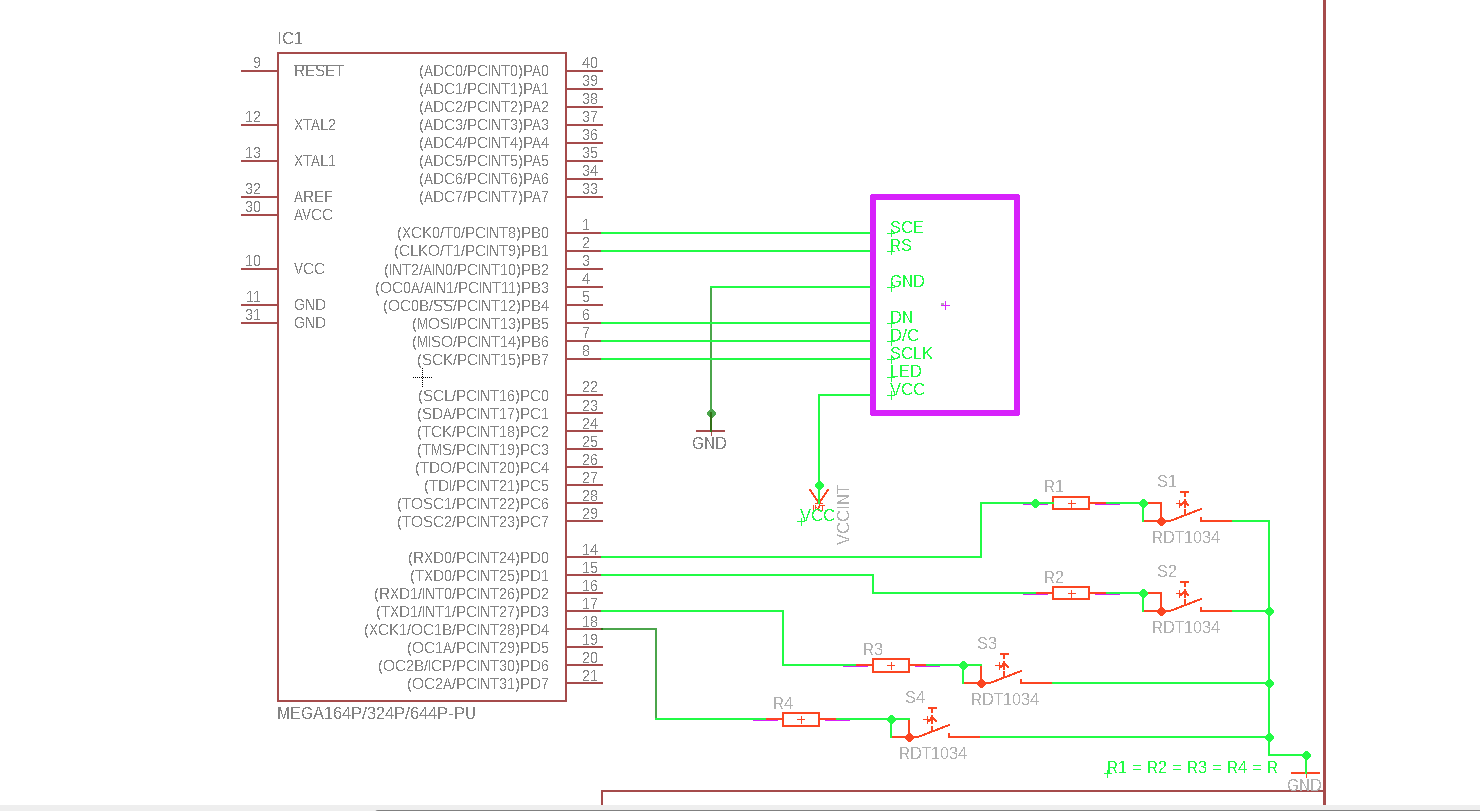Select resistor R3 symbol
The height and width of the screenshot is (811, 1480).
click(x=891, y=665)
